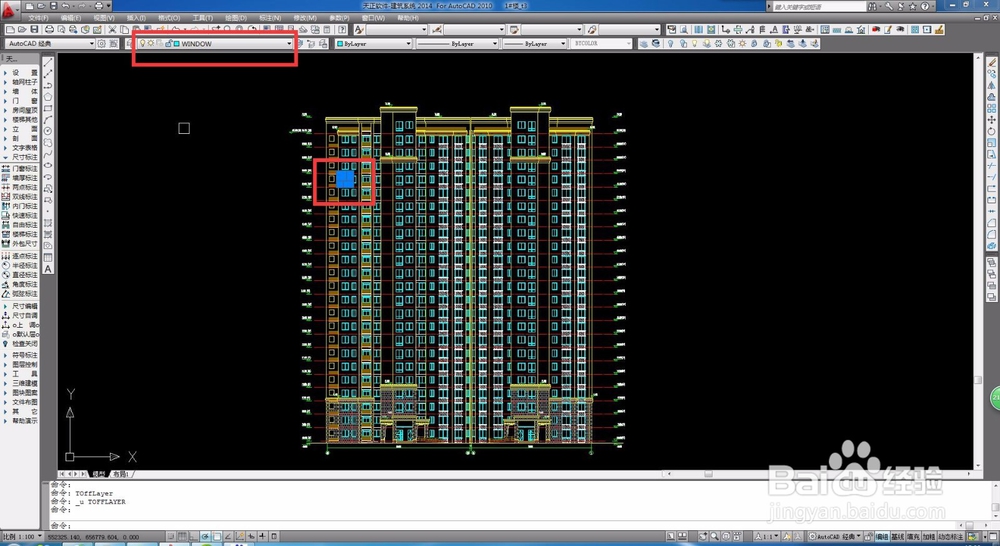The image size is (1000, 546).
Task: Toggle 编组 status bar button
Action: click(x=882, y=536)
